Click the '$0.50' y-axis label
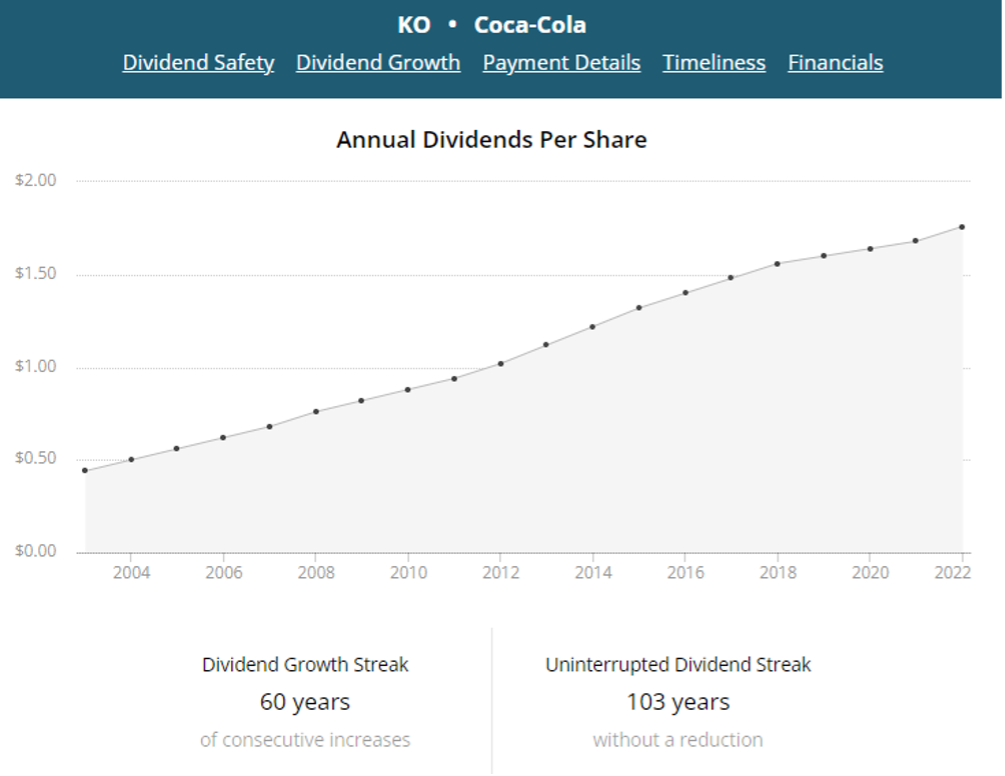Viewport: 1005px width, 776px height. tap(36, 458)
